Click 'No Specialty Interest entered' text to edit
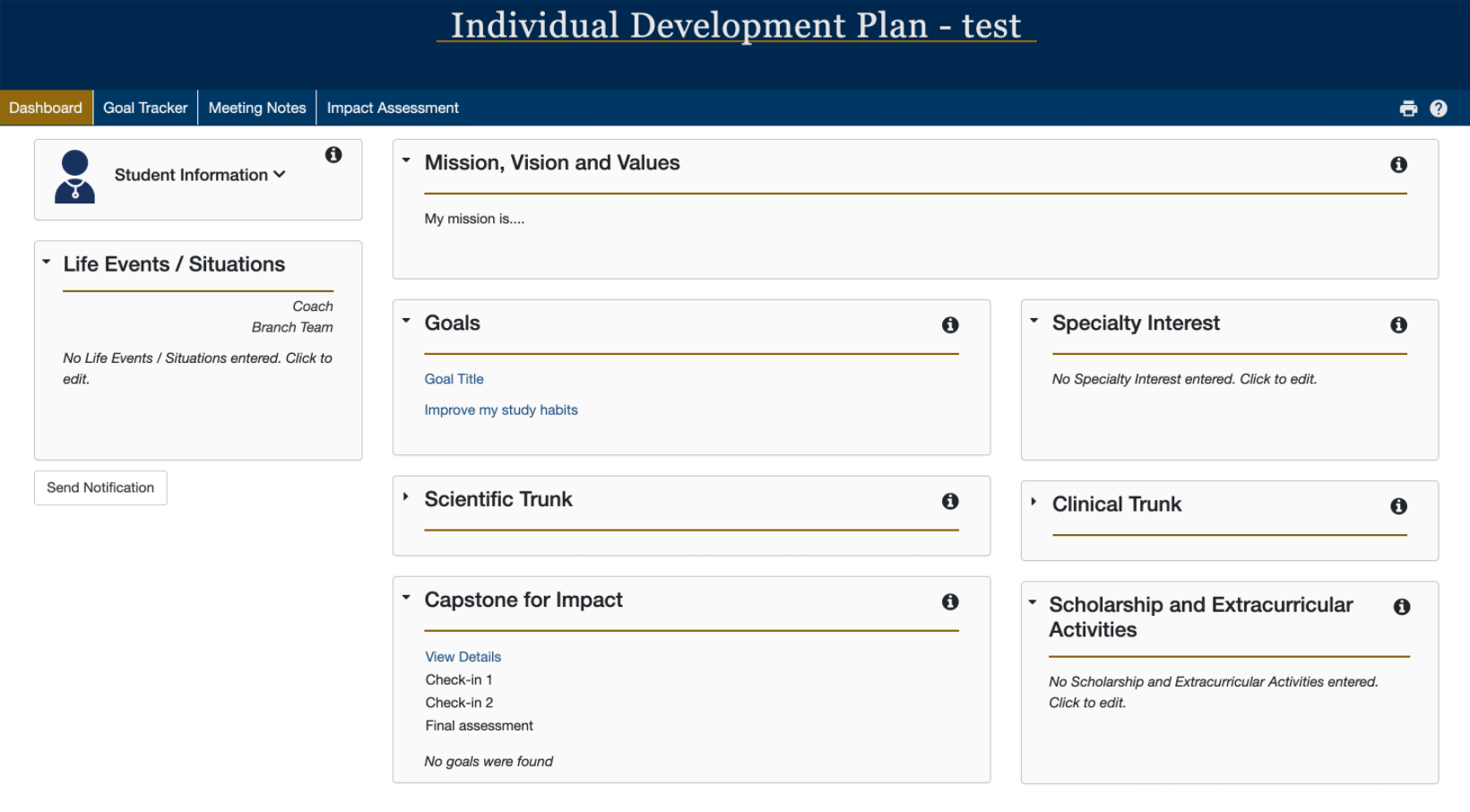1470x812 pixels. pos(1184,379)
